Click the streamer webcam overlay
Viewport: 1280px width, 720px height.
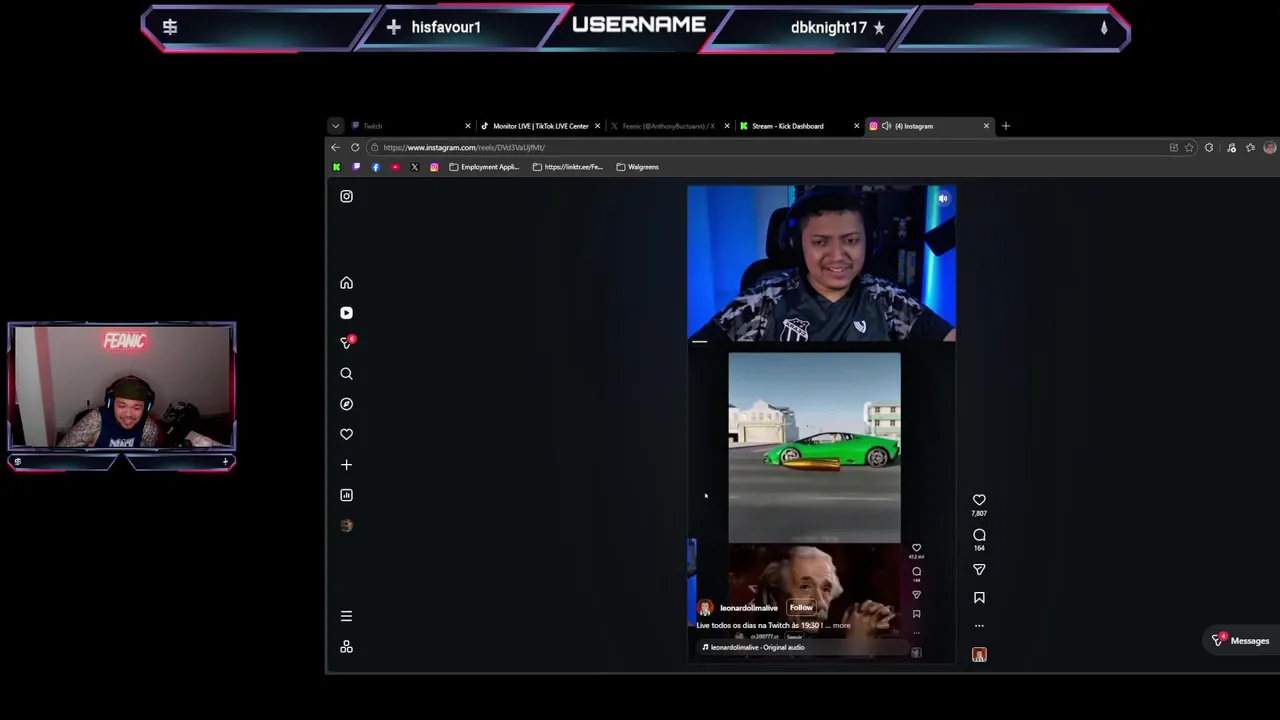pos(121,387)
